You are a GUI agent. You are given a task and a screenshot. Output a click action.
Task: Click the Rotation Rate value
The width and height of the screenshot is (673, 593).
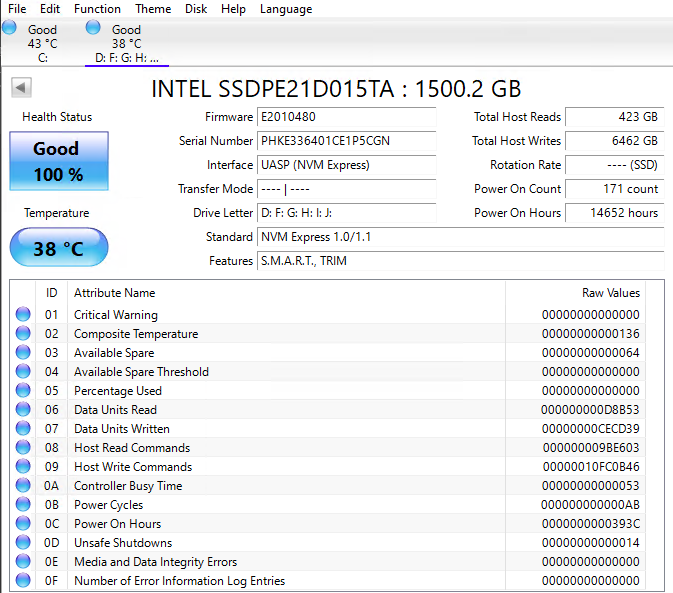(x=615, y=165)
